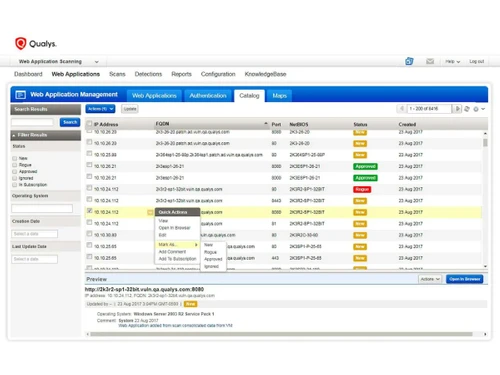Choose Edit in Quick Actions menu
500x375 pixels.
[162, 235]
